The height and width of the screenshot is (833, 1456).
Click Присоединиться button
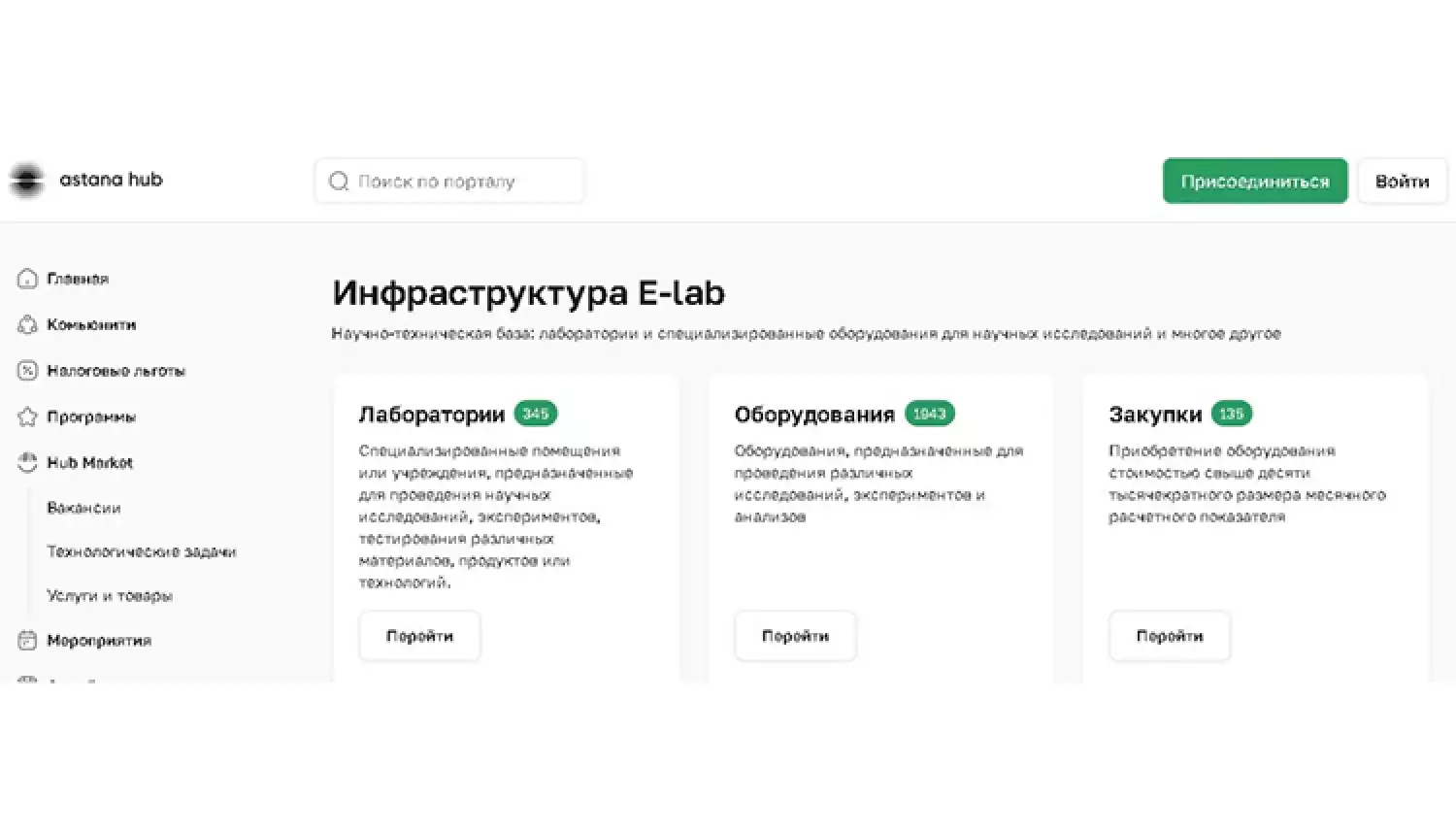tap(1255, 181)
